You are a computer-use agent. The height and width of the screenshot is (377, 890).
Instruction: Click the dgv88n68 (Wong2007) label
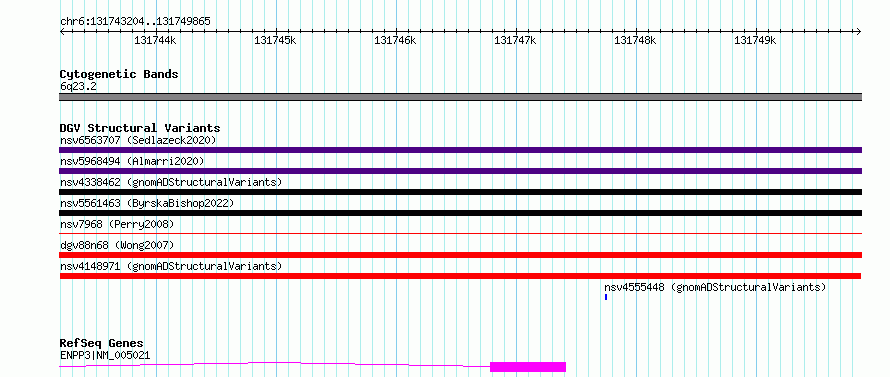[x=117, y=245]
